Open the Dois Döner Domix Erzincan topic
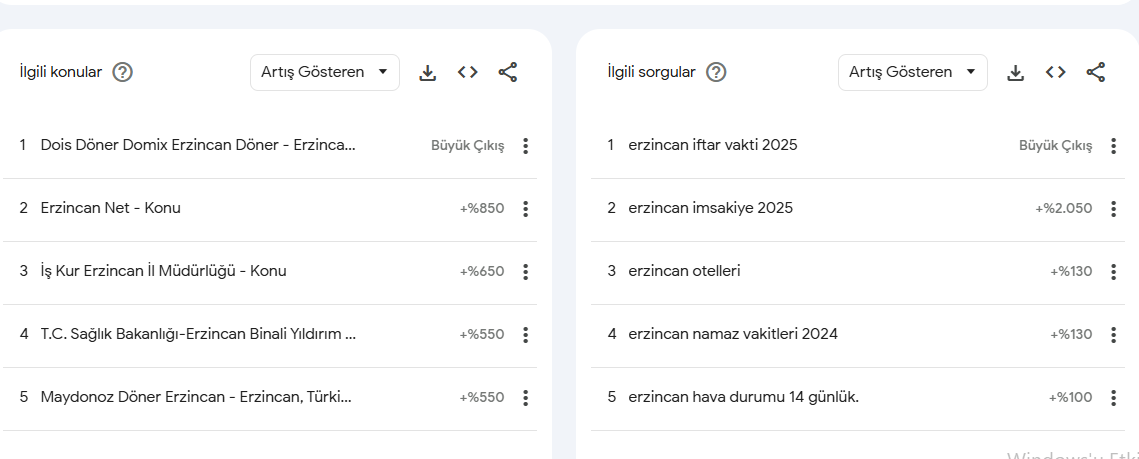 270,146
